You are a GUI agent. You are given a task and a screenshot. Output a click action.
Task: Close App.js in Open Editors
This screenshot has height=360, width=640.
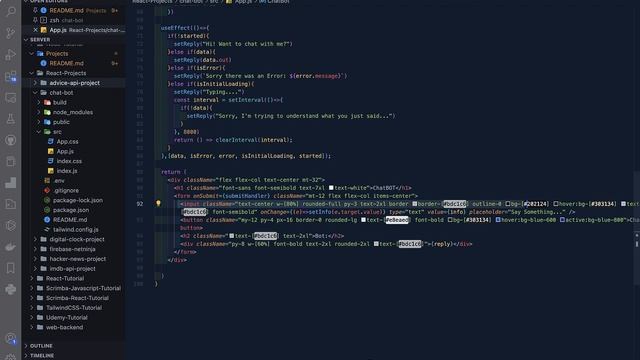click(36, 30)
